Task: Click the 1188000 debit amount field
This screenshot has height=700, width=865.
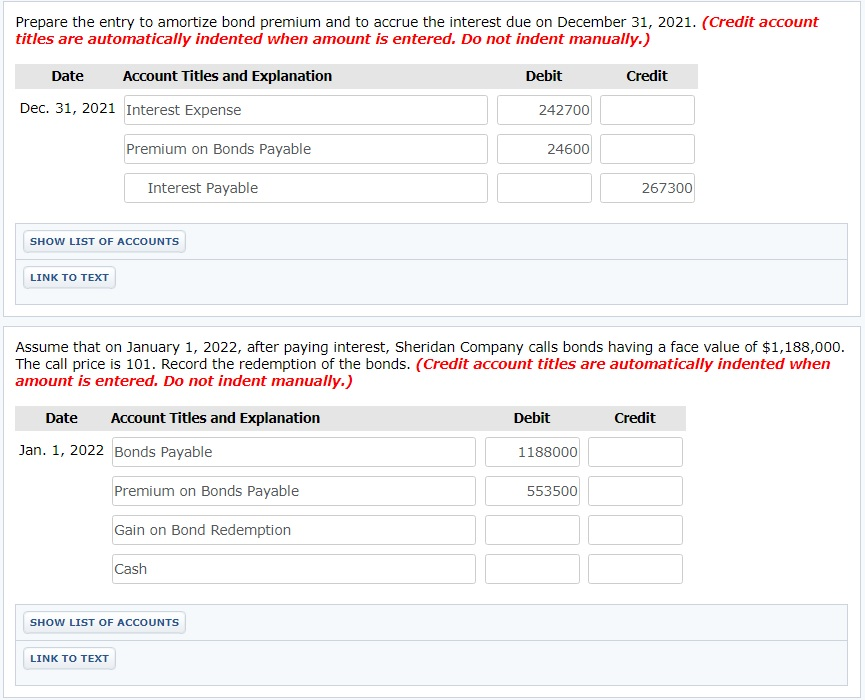Action: point(532,452)
